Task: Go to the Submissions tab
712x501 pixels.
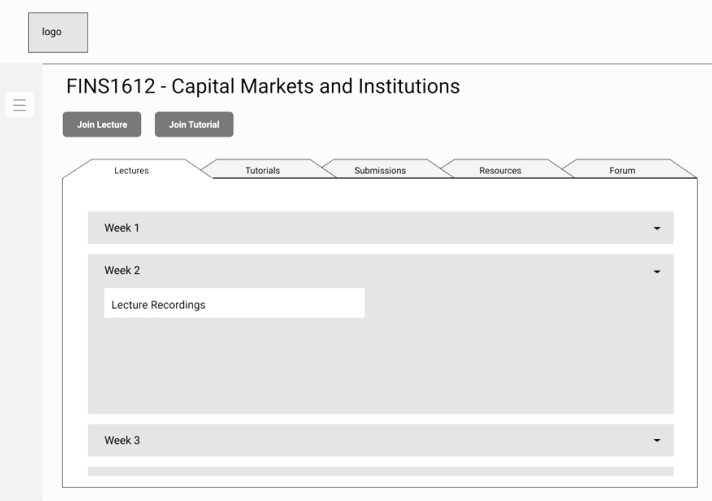Action: click(x=380, y=170)
